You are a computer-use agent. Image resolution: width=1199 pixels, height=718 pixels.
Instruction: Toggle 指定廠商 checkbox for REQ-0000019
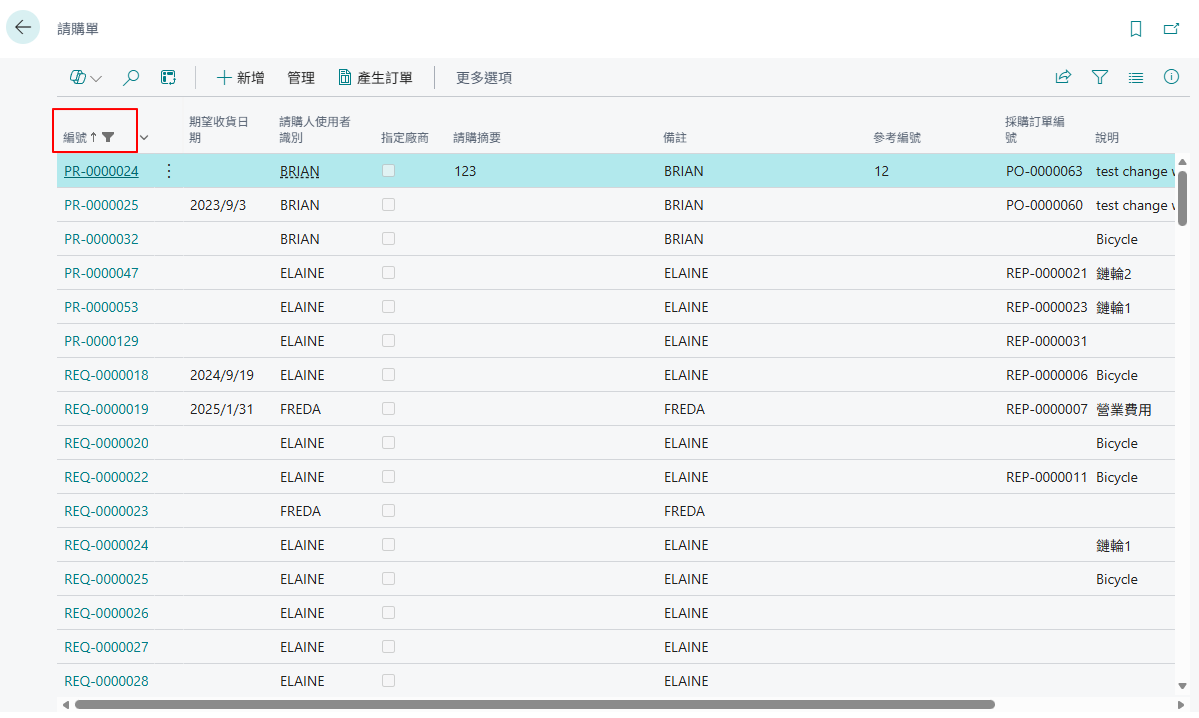click(388, 408)
